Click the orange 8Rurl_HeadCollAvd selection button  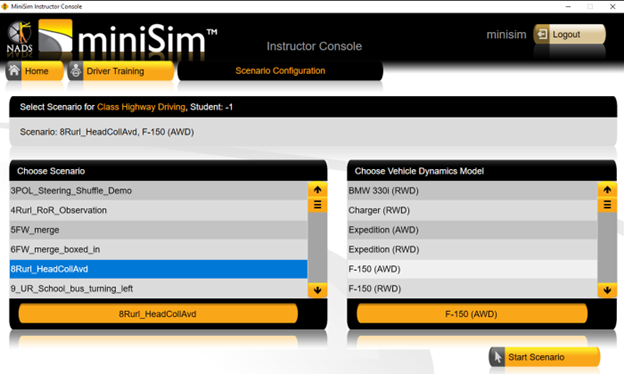pos(158,314)
